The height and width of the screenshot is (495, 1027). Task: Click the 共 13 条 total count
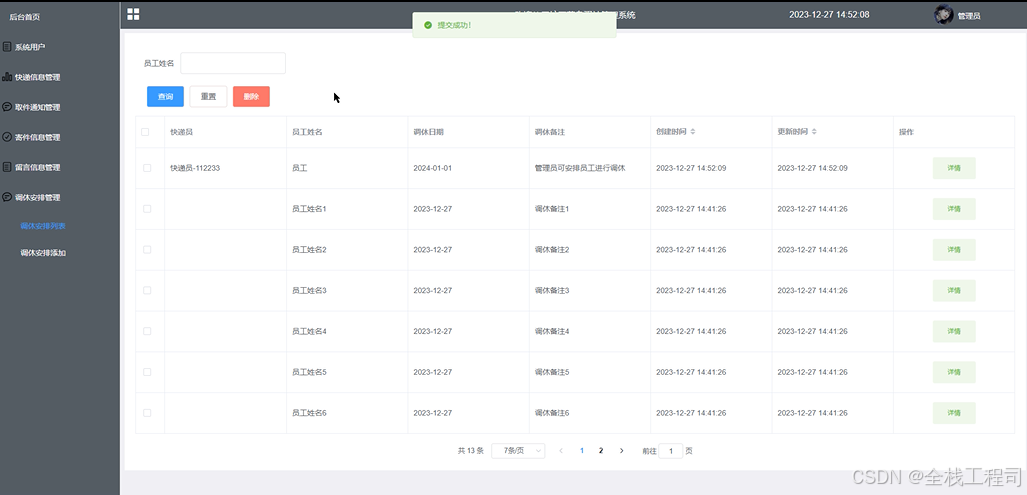pyautogui.click(x=470, y=450)
